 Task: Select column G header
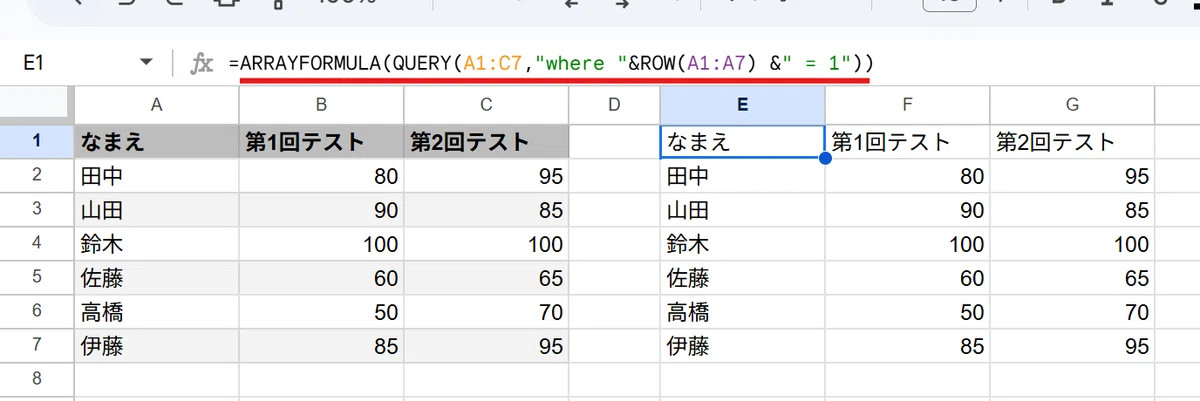[x=1072, y=105]
